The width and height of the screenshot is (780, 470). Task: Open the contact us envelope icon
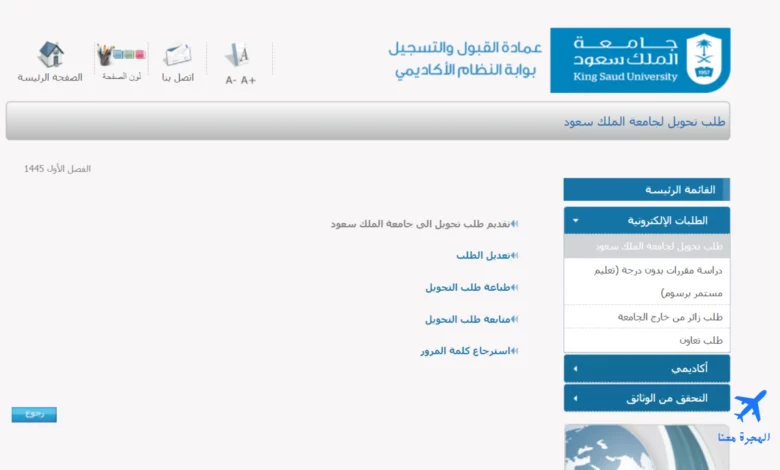coord(178,55)
